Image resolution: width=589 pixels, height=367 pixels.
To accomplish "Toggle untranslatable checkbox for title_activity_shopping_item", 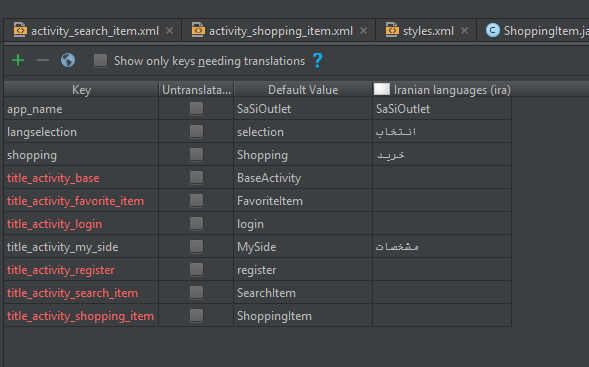I will pos(196,316).
